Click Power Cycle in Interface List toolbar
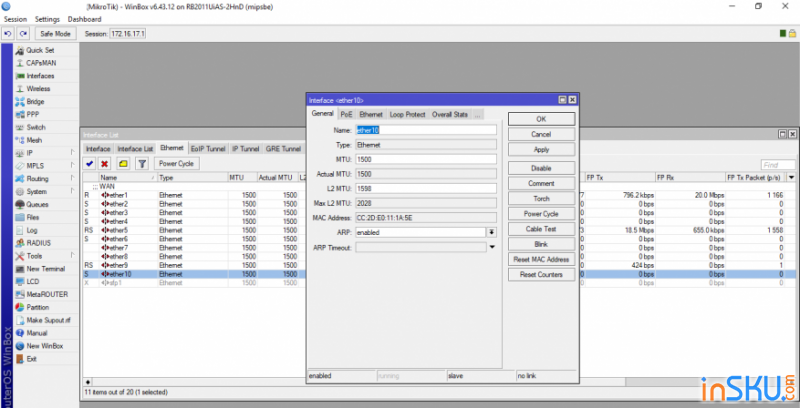 176,164
